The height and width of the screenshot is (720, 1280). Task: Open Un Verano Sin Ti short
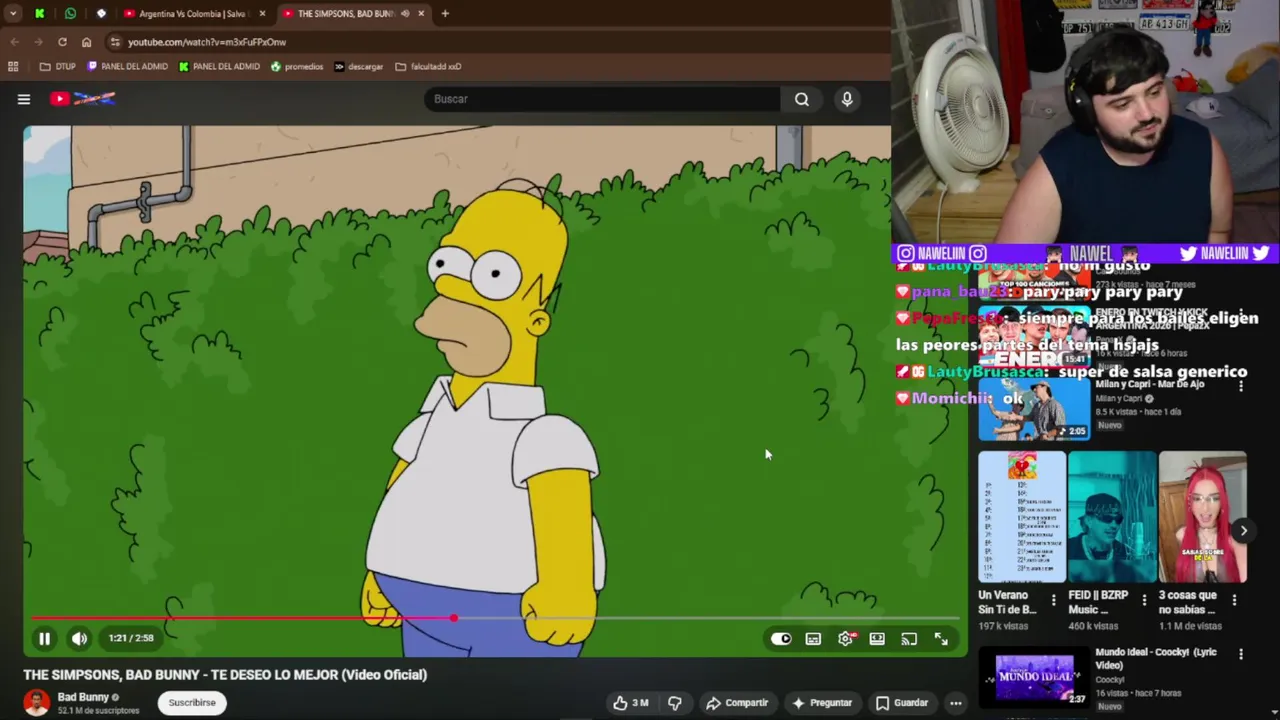coord(1022,517)
